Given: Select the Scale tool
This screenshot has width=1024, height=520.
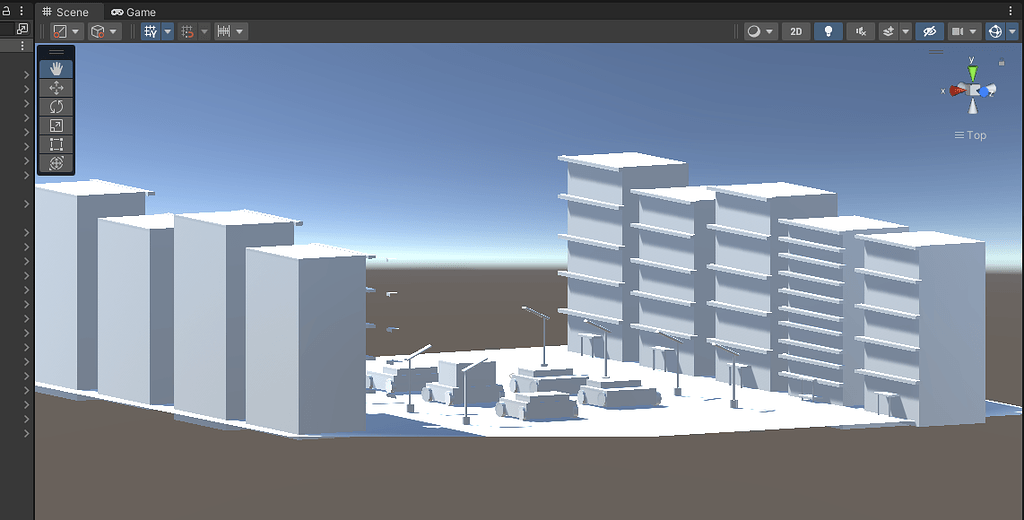Looking at the screenshot, I should pyautogui.click(x=56, y=125).
